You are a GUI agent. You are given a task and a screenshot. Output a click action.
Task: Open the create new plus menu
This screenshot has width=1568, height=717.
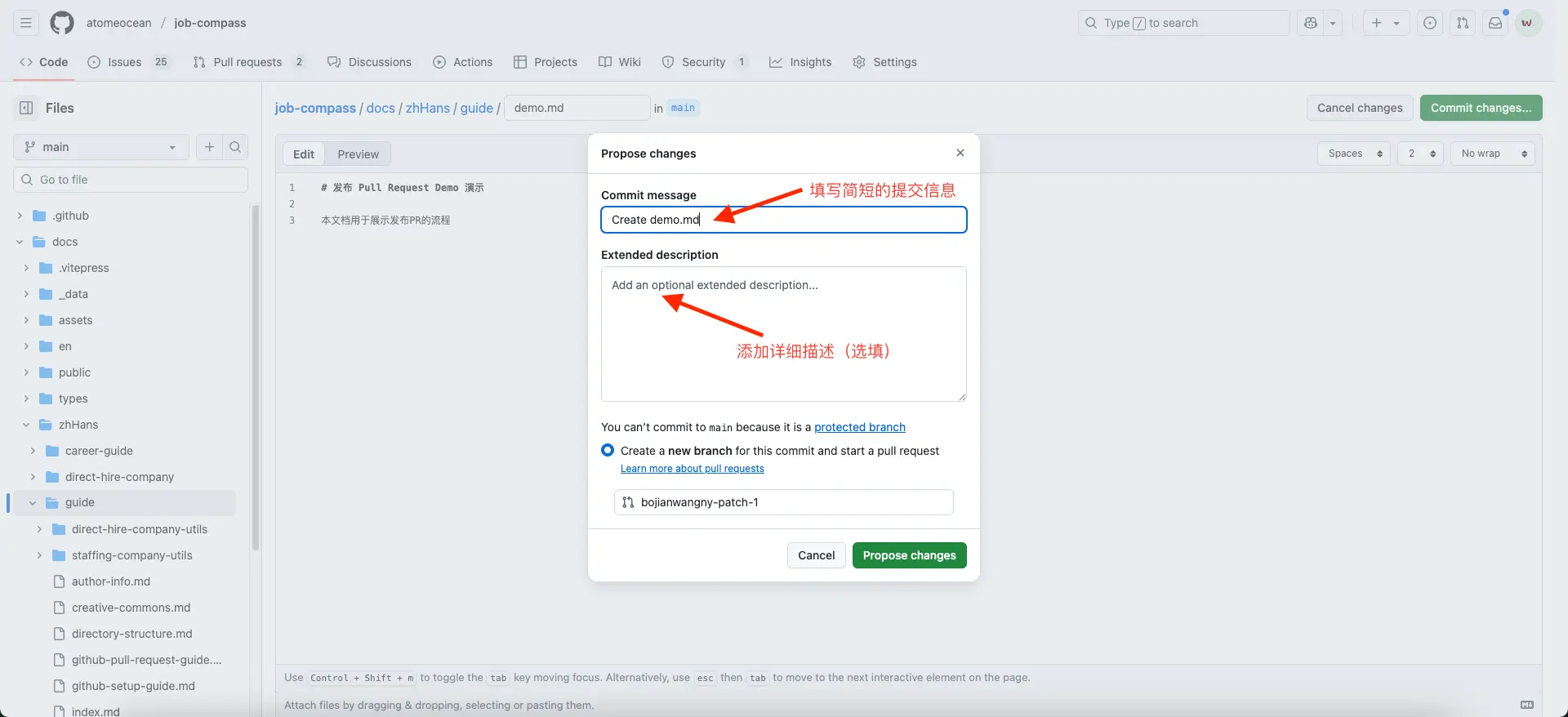coord(1385,23)
